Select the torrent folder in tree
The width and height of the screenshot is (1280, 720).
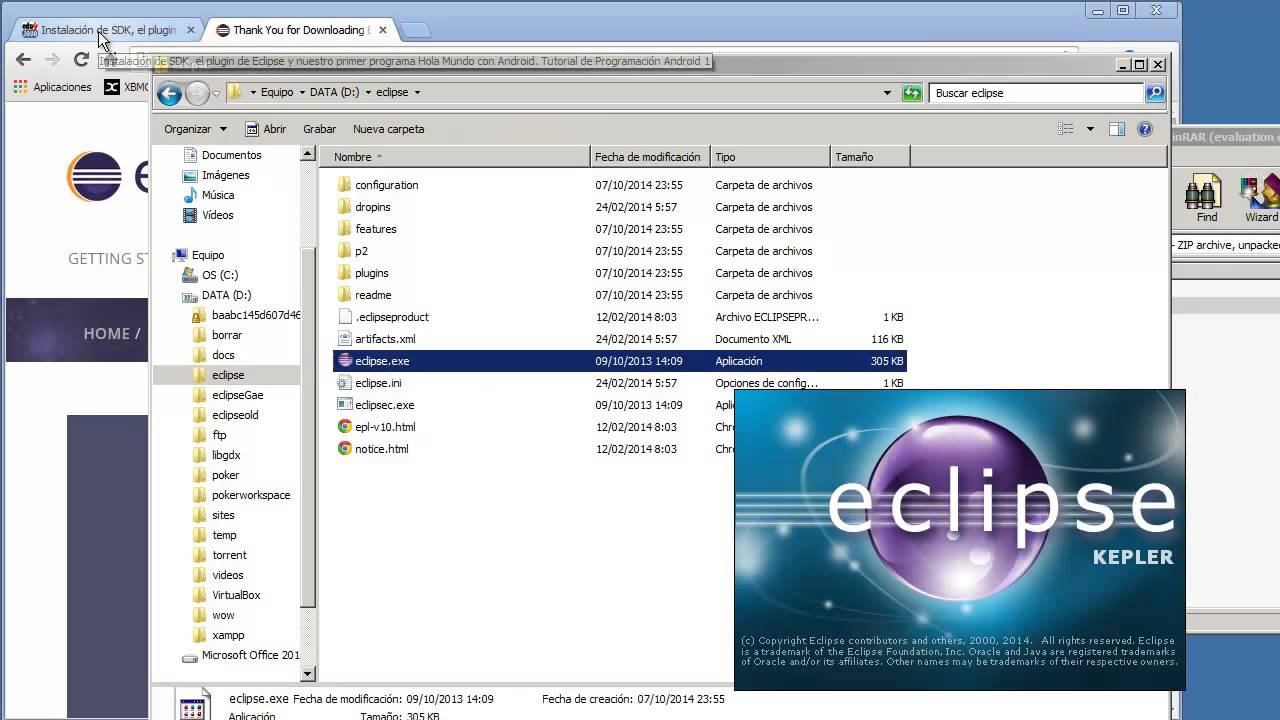pyautogui.click(x=227, y=555)
